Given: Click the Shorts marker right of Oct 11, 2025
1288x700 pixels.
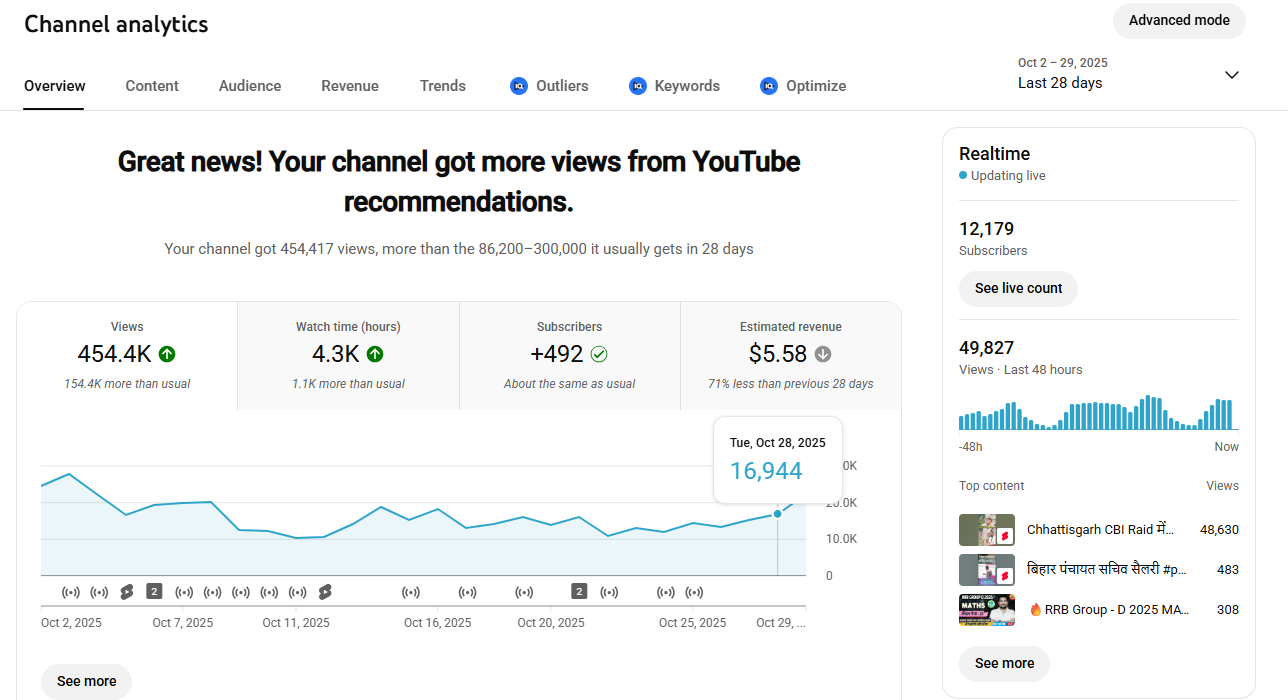Looking at the screenshot, I should click(325, 592).
